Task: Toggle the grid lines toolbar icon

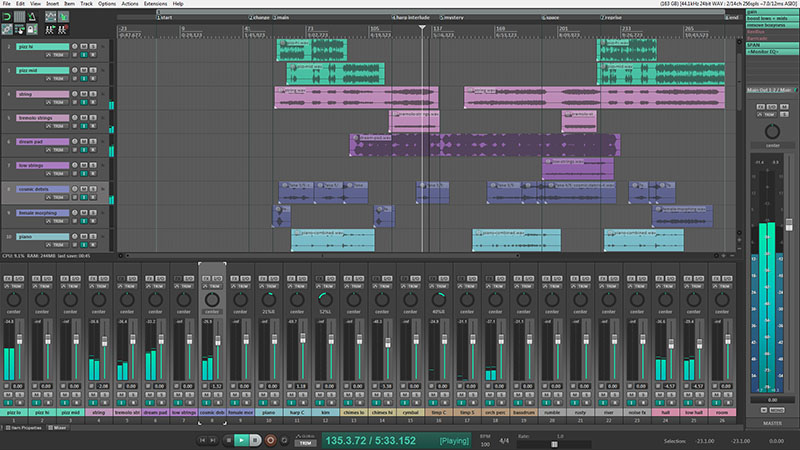Action: pos(19,17)
